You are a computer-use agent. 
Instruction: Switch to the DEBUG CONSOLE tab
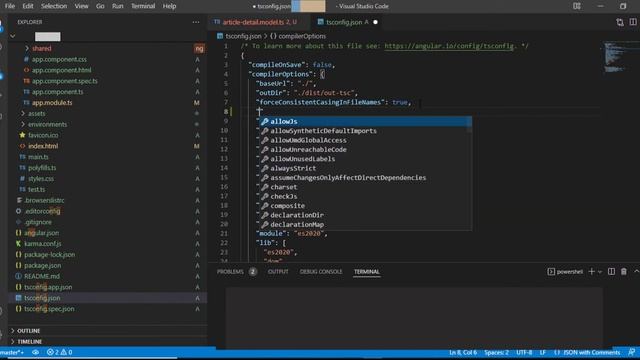coord(321,271)
